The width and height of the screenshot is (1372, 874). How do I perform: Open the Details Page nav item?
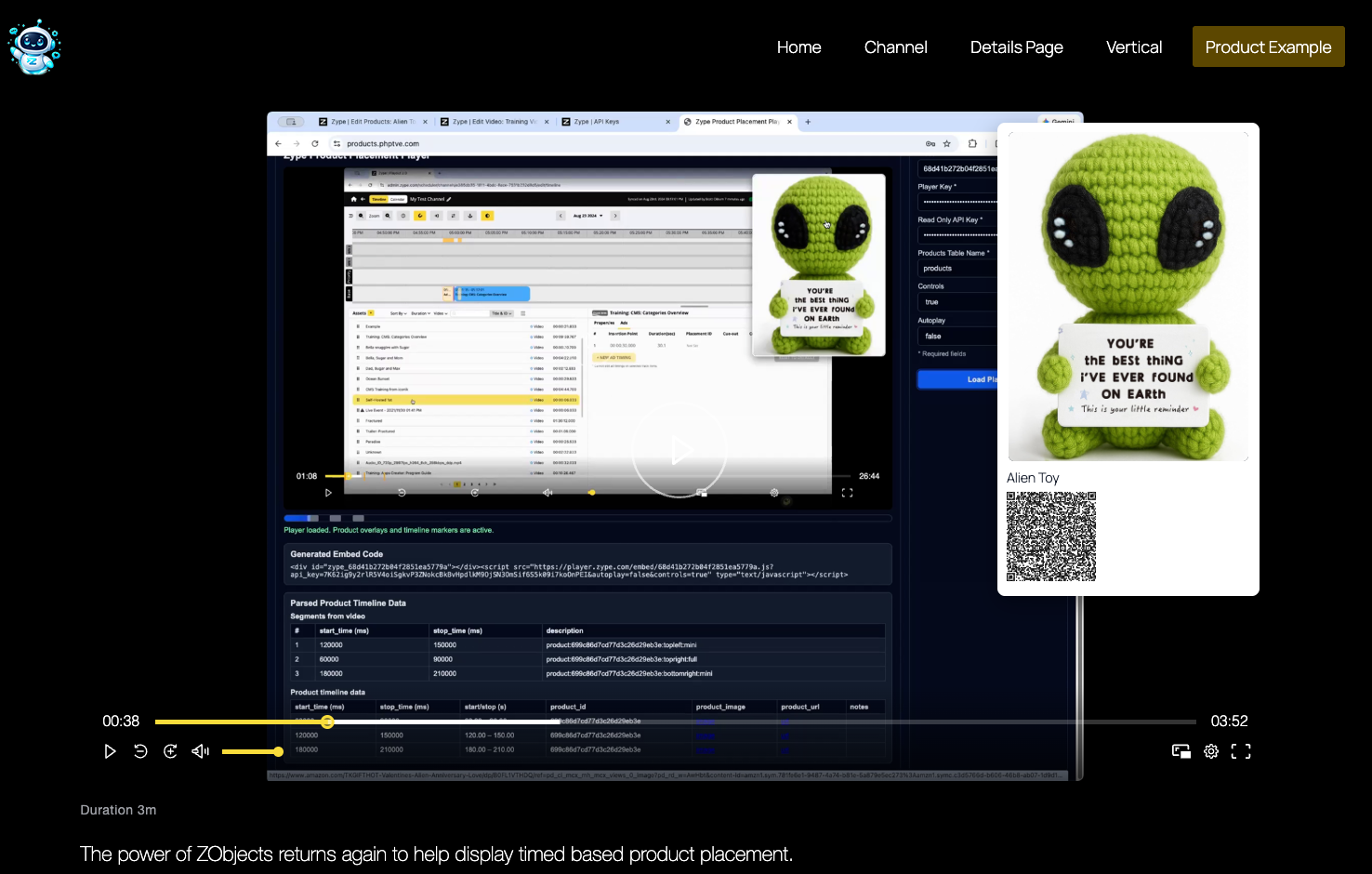pos(1016,47)
